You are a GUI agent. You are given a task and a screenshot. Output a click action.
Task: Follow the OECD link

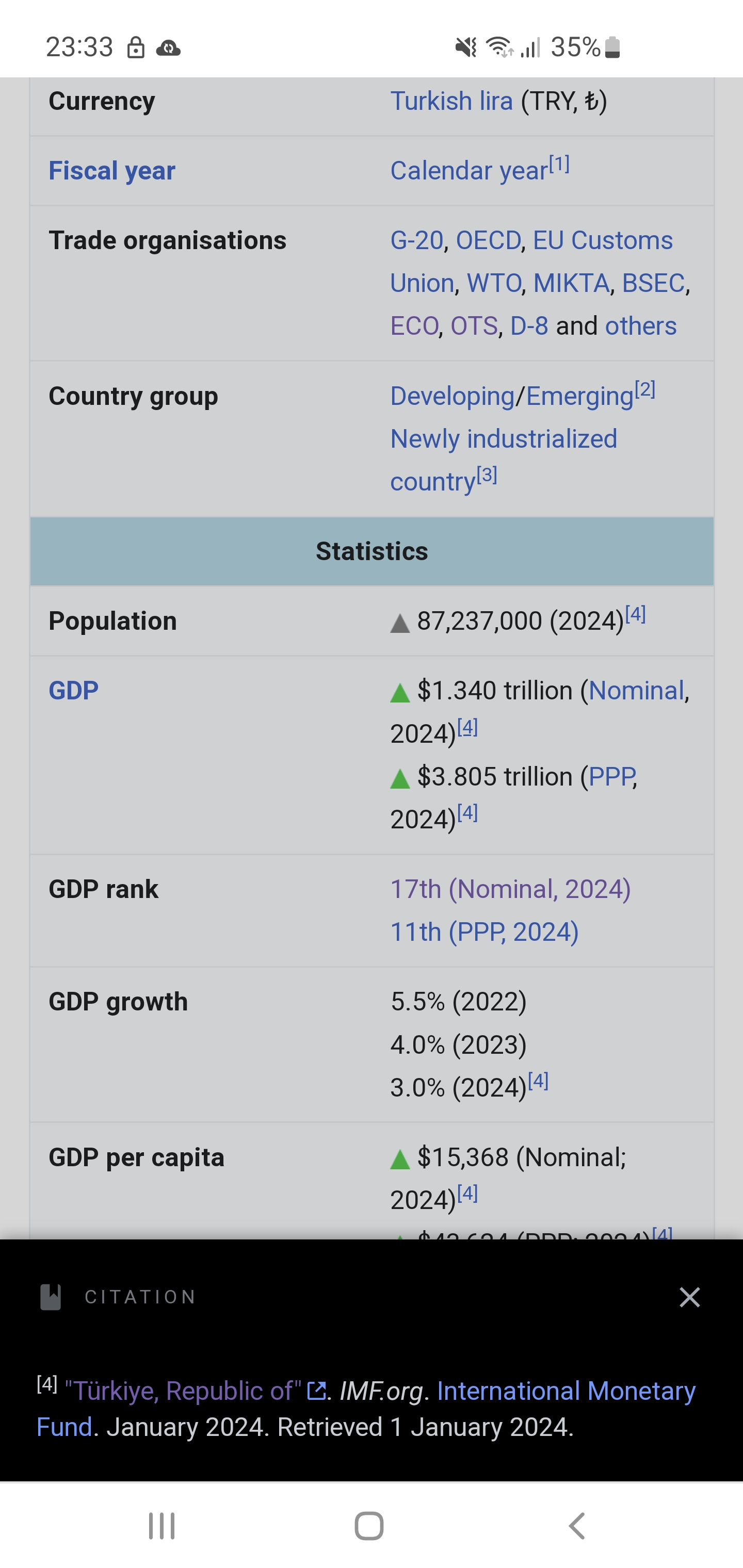[489, 240]
